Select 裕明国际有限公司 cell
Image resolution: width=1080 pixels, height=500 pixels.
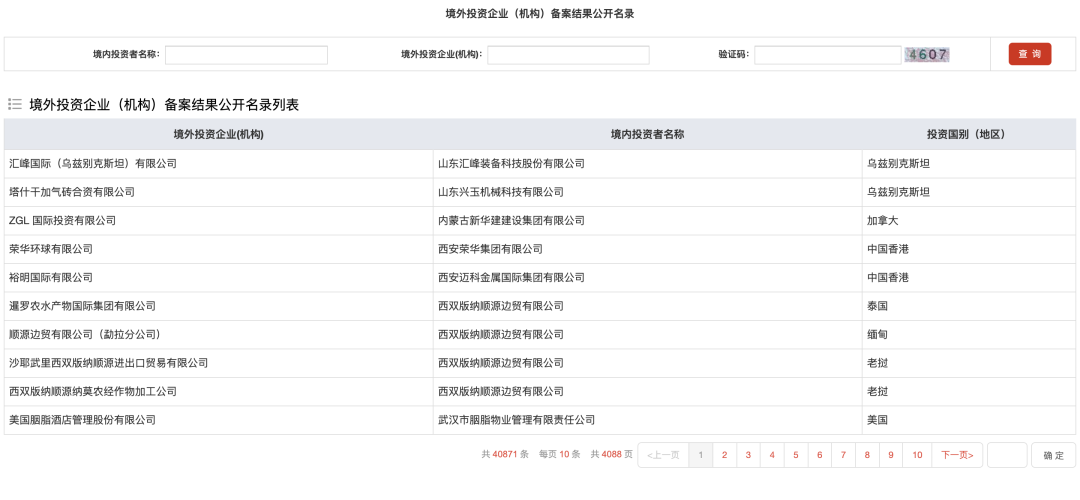pos(218,278)
